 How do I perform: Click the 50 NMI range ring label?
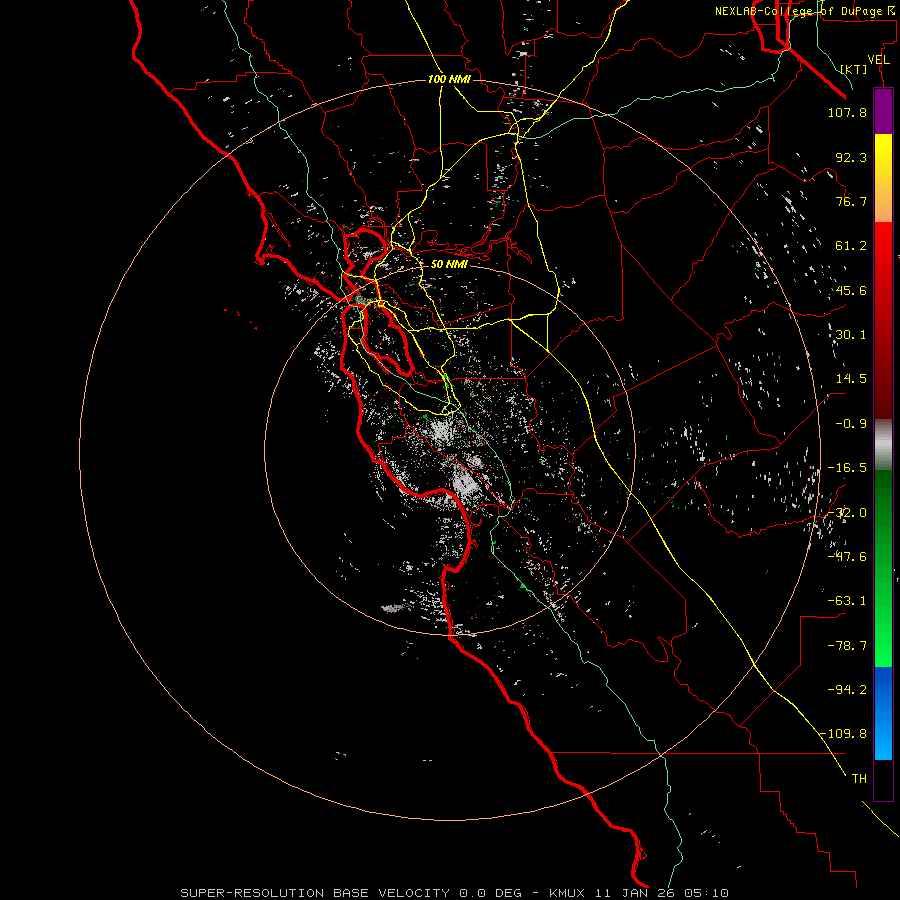pyautogui.click(x=449, y=264)
